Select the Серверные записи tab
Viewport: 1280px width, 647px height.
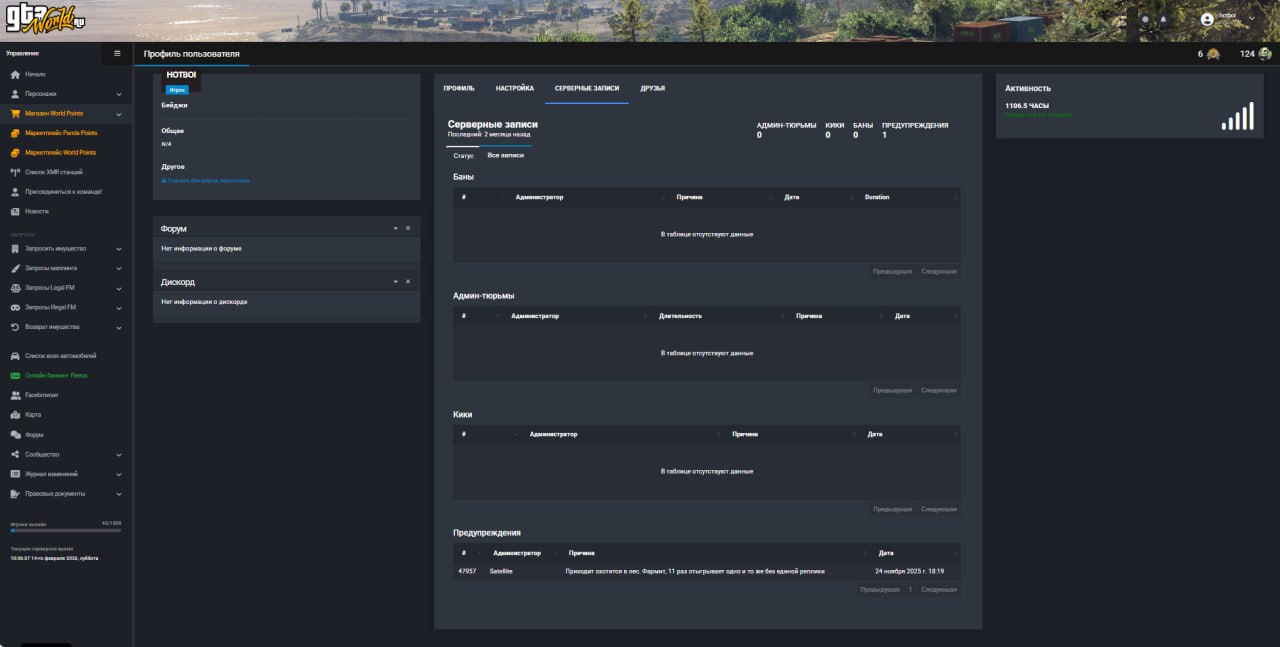click(x=587, y=88)
